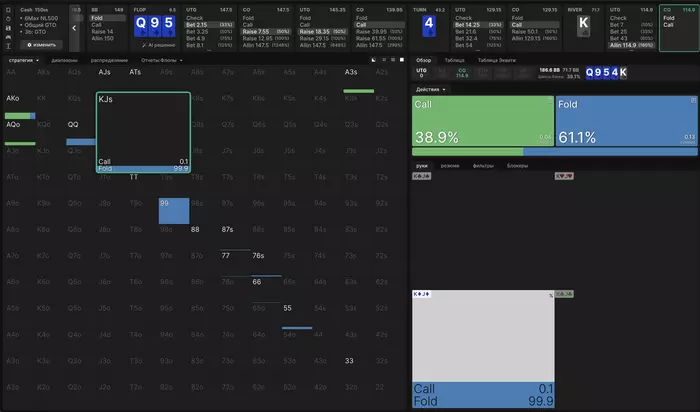The height and width of the screenshot is (412, 700).
Task: Click the blue Fold 61.1% card
Action: pos(626,121)
